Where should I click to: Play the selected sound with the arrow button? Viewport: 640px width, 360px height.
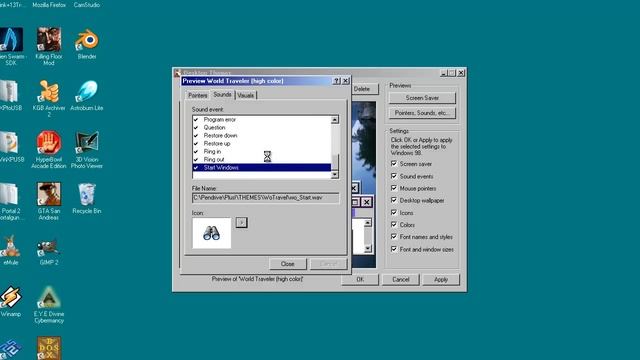point(241,222)
